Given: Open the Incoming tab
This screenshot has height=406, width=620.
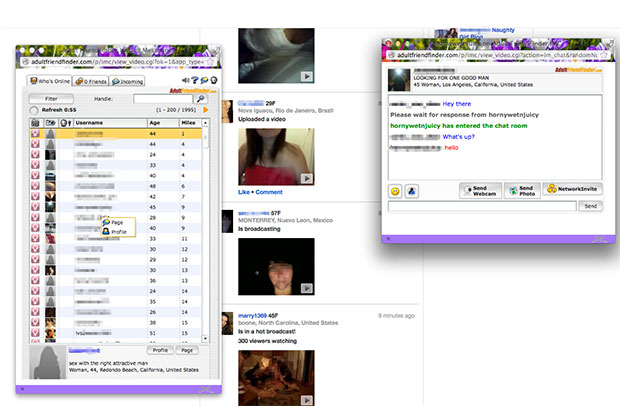Looking at the screenshot, I should pos(127,81).
